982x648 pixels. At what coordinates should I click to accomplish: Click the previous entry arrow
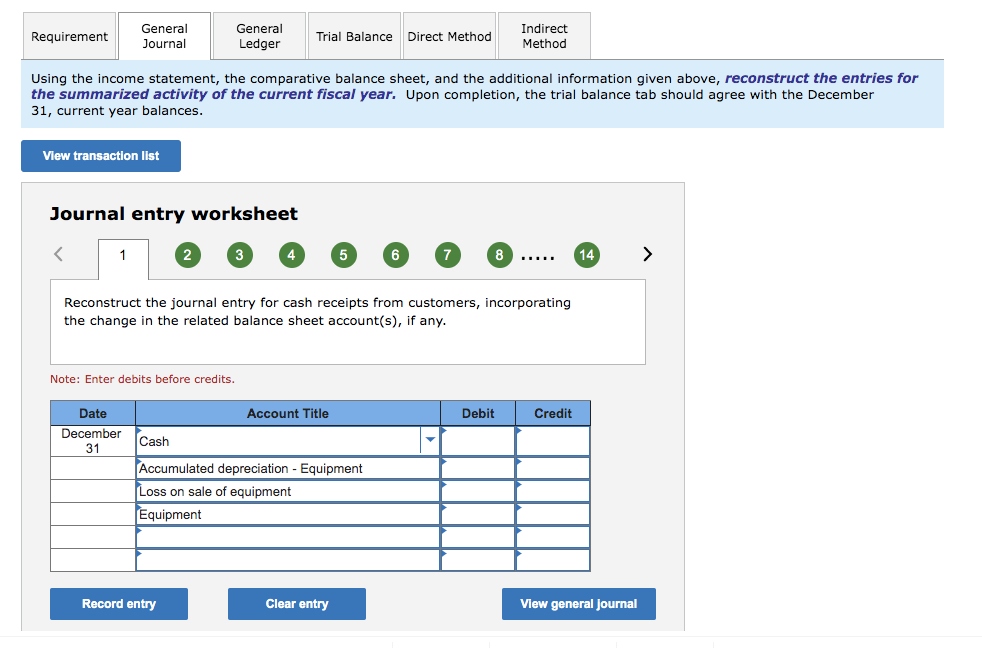point(58,254)
